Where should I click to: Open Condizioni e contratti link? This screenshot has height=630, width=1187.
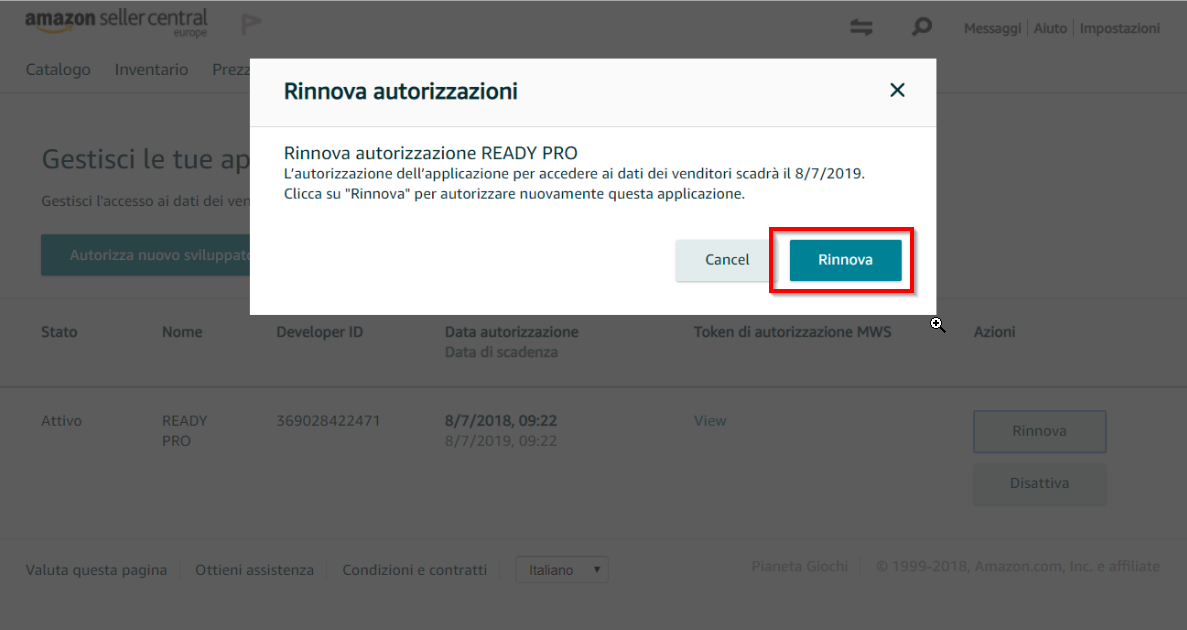click(415, 570)
